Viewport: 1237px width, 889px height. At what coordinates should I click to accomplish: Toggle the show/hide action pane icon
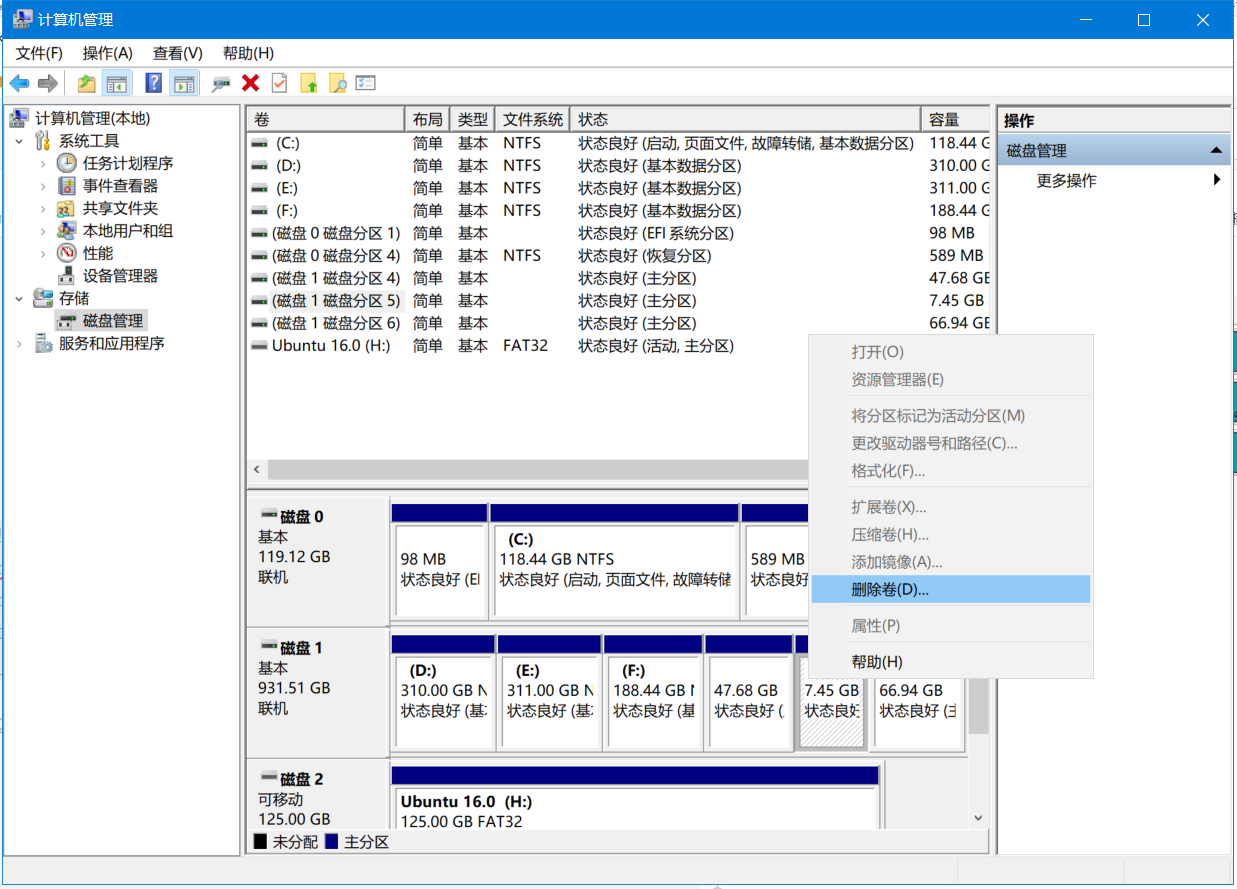click(x=183, y=83)
